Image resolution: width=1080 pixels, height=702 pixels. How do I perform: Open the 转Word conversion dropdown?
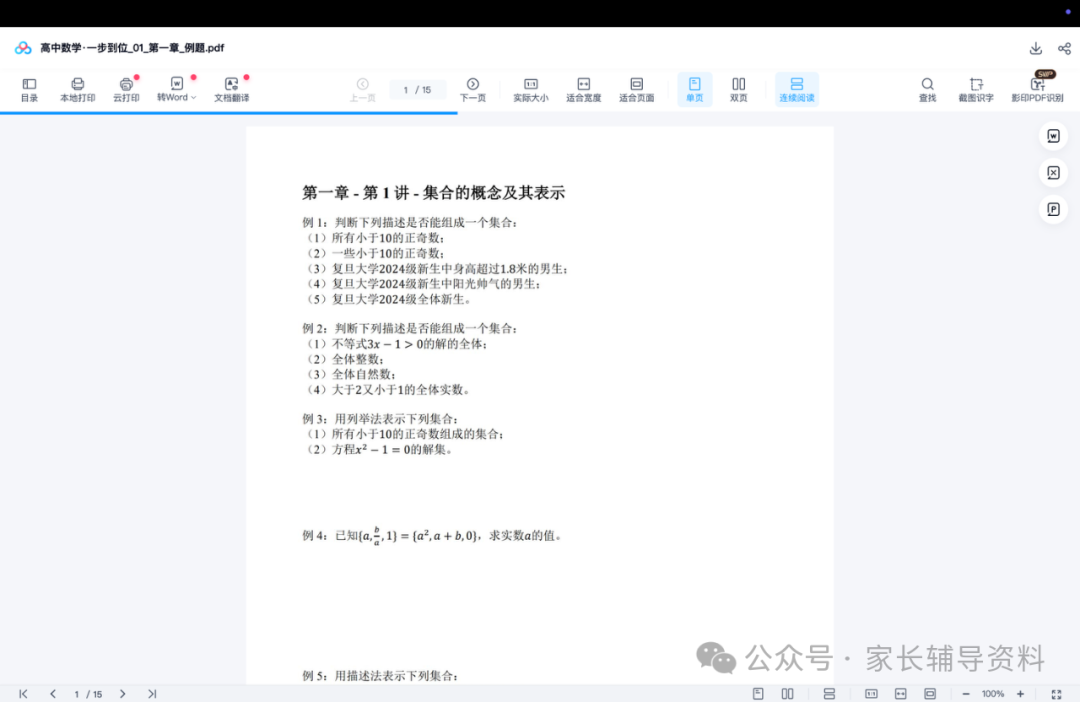click(176, 90)
